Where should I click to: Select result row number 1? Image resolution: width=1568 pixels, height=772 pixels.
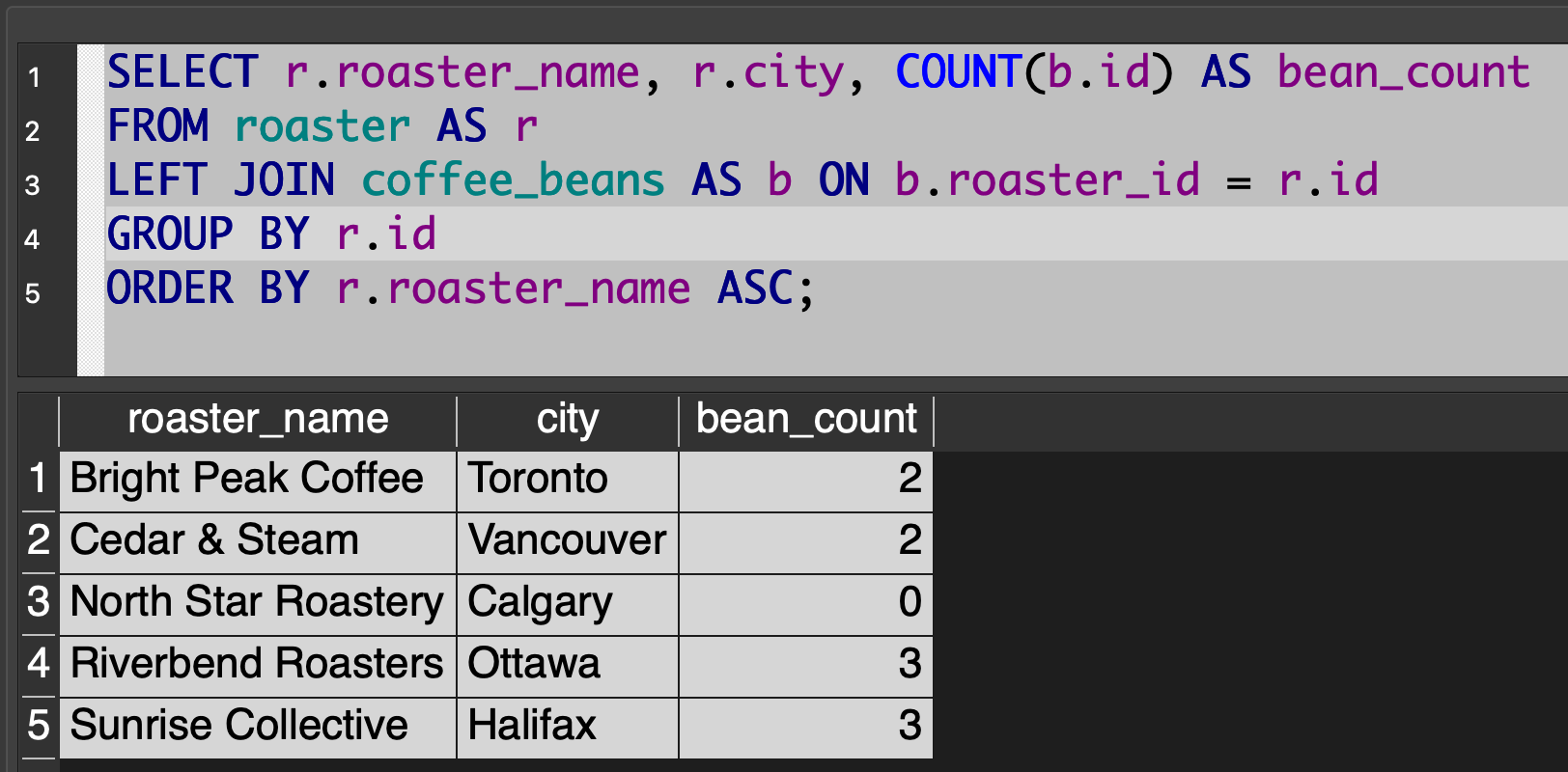tap(39, 479)
